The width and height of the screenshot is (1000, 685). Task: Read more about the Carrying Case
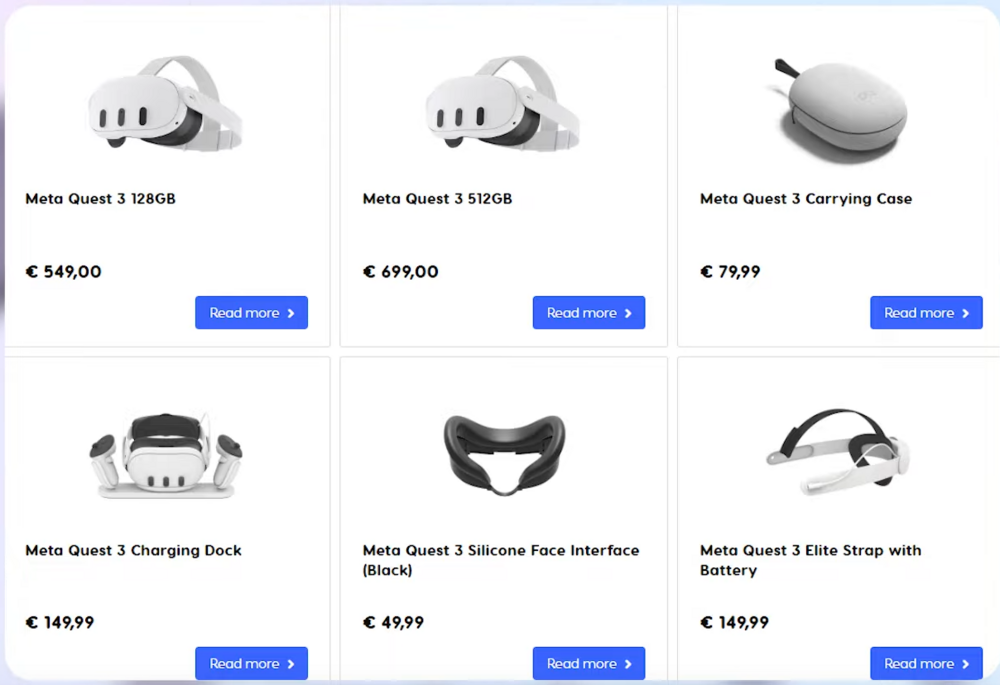[x=926, y=313]
